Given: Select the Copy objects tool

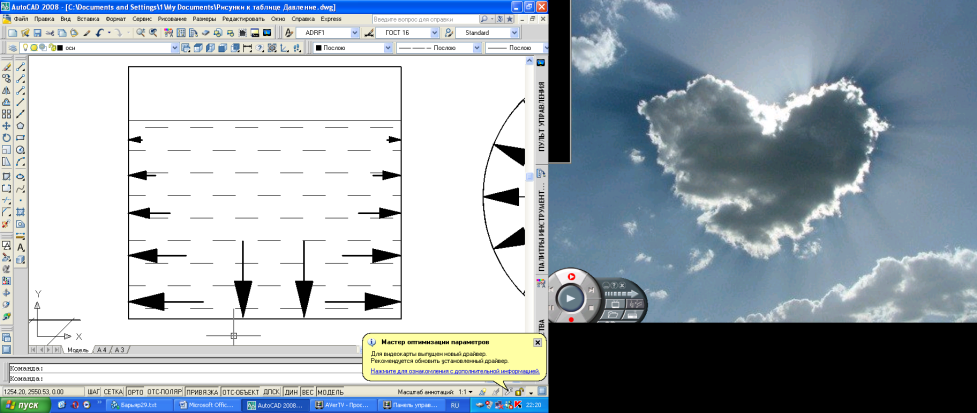Looking at the screenshot, I should (x=7, y=78).
